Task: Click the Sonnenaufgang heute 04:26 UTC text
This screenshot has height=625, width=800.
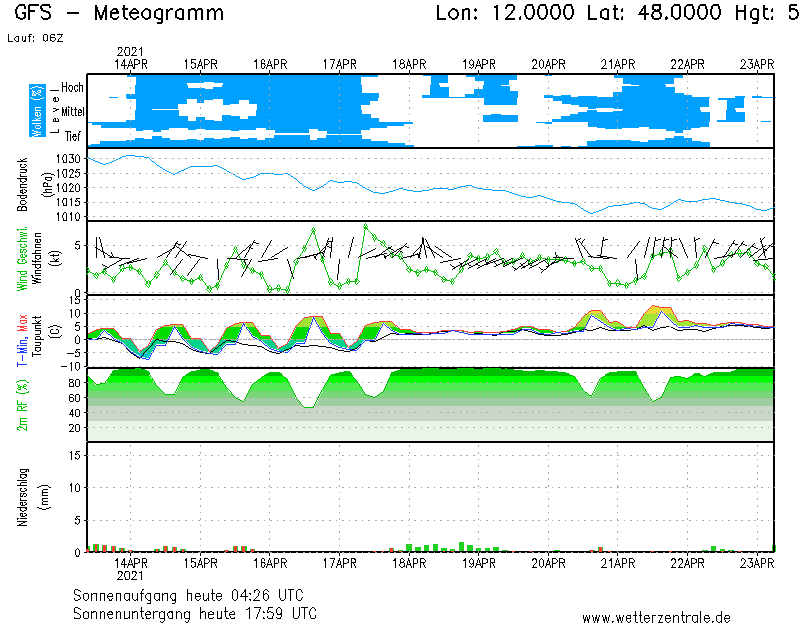Action: point(195,595)
